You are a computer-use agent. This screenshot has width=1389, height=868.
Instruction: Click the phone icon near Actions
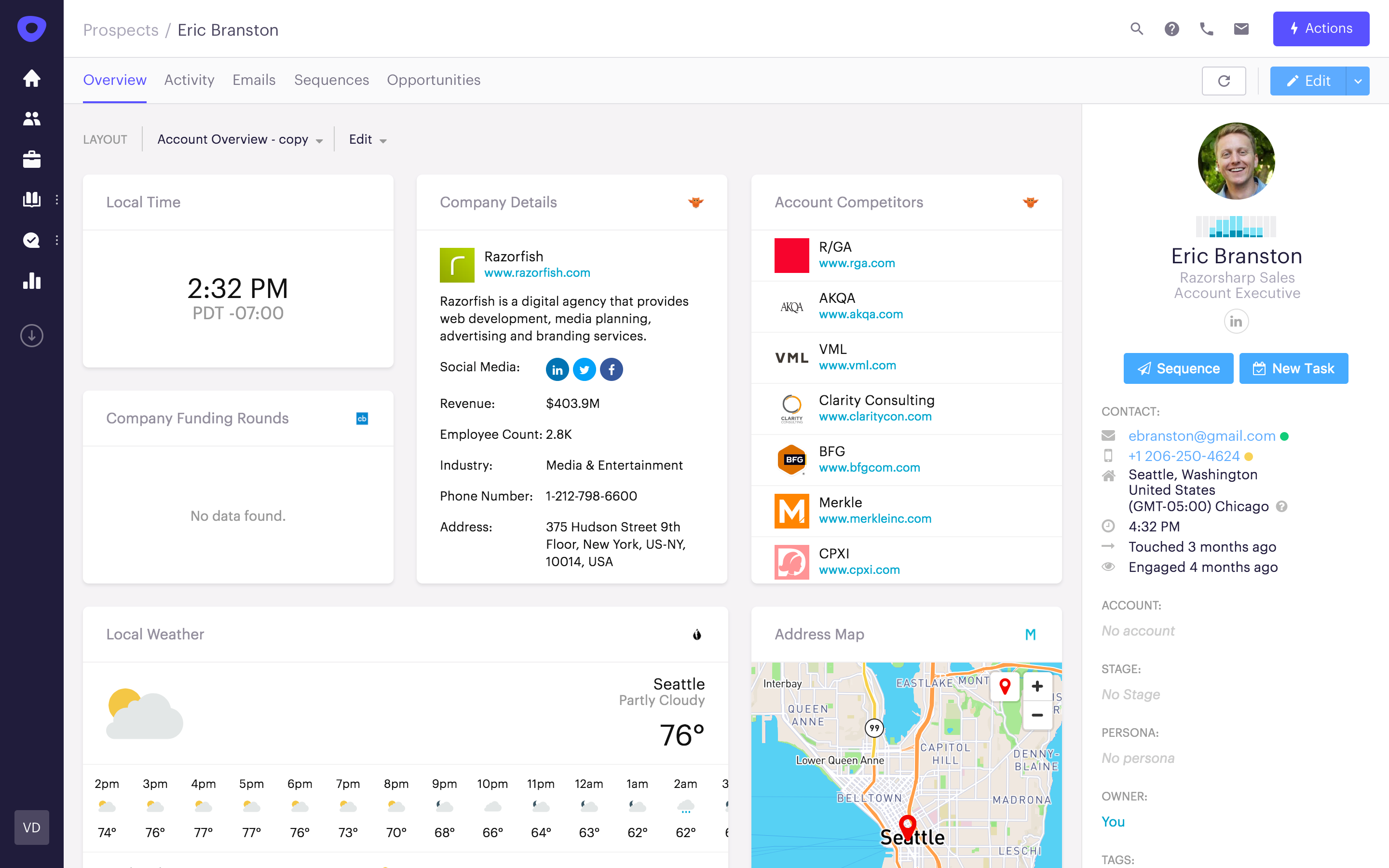1207,28
